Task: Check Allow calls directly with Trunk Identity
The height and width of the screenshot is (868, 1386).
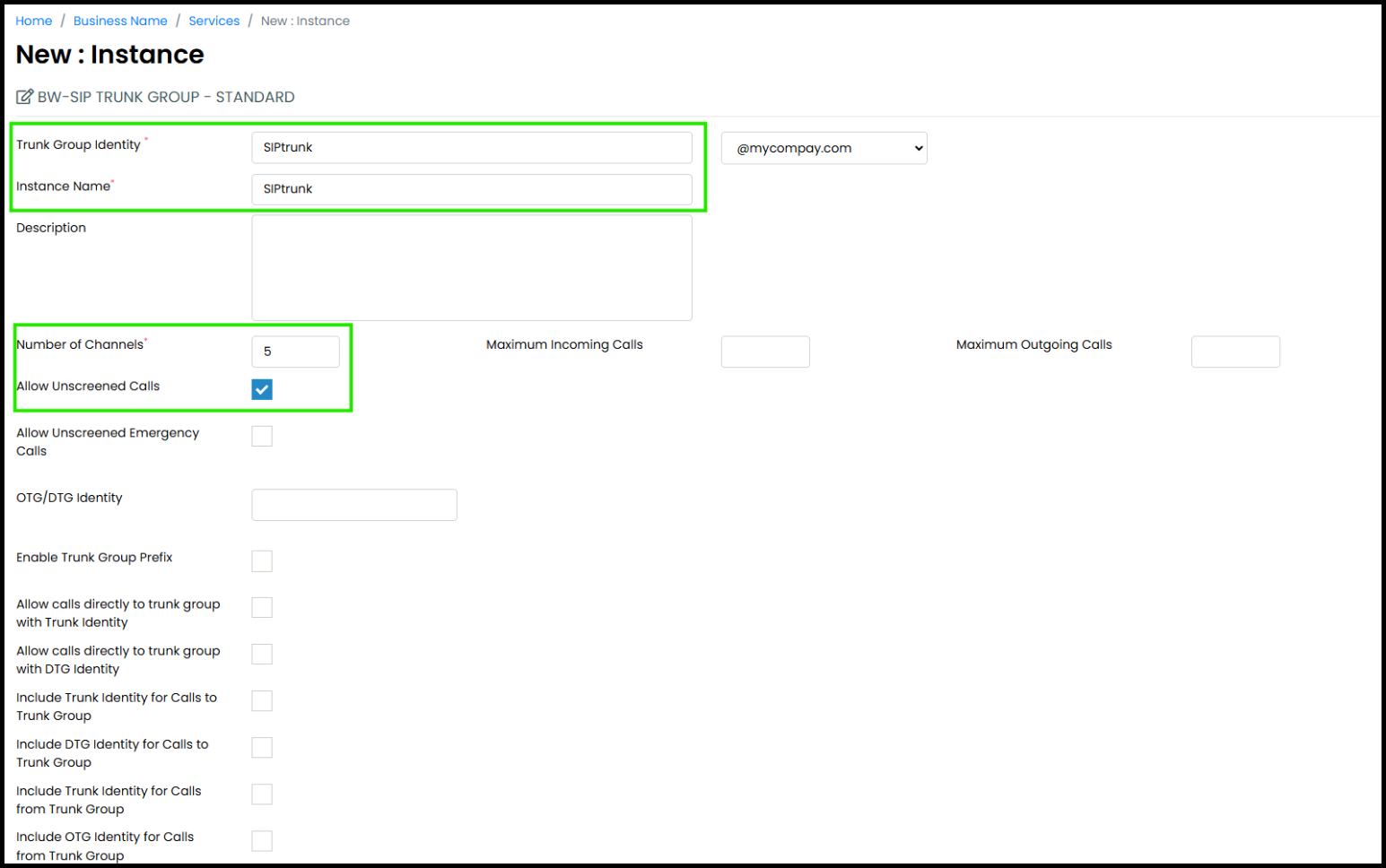Action: [262, 608]
